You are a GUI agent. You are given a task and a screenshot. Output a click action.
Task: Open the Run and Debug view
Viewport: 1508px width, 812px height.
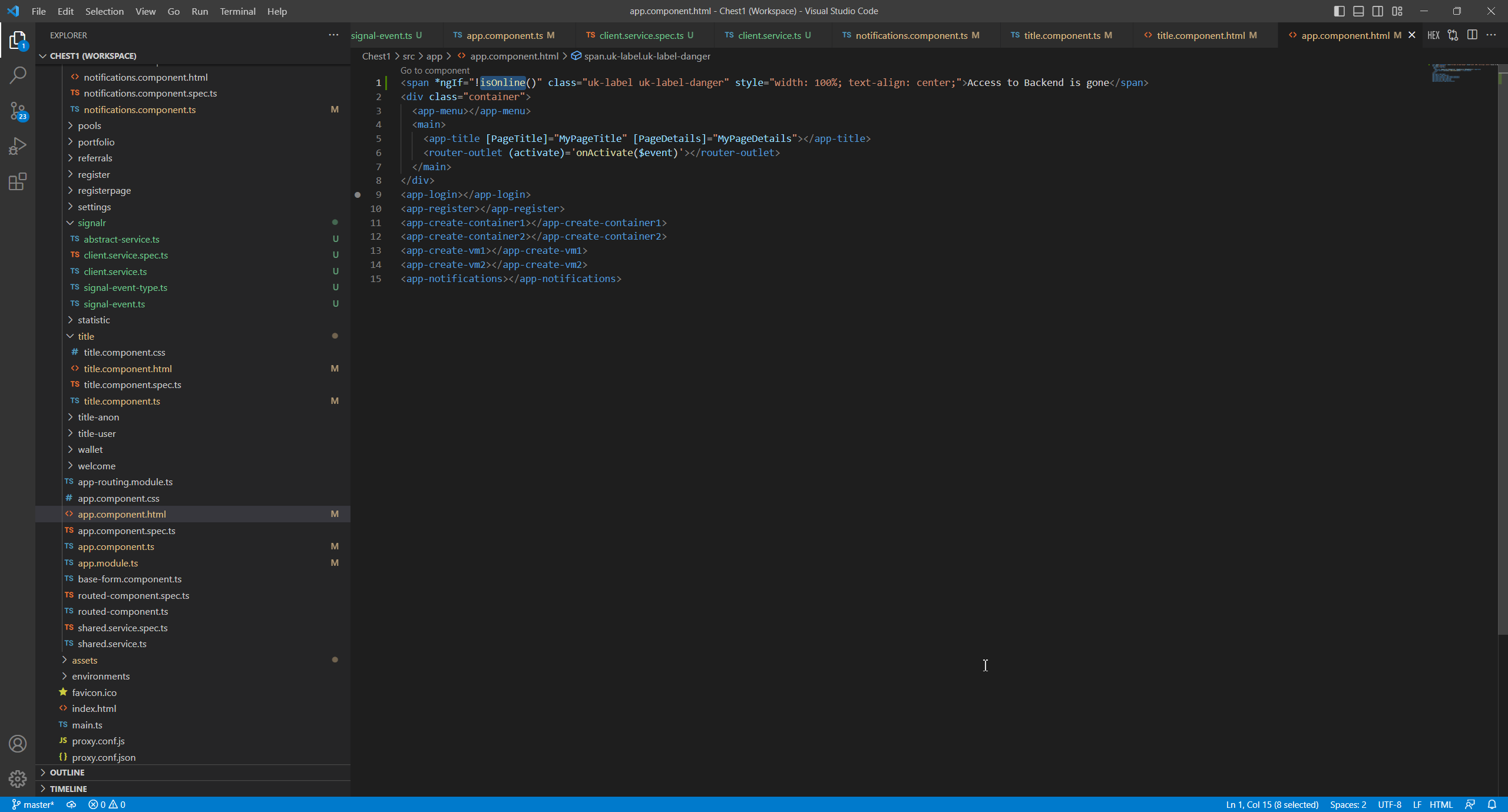pyautogui.click(x=18, y=146)
